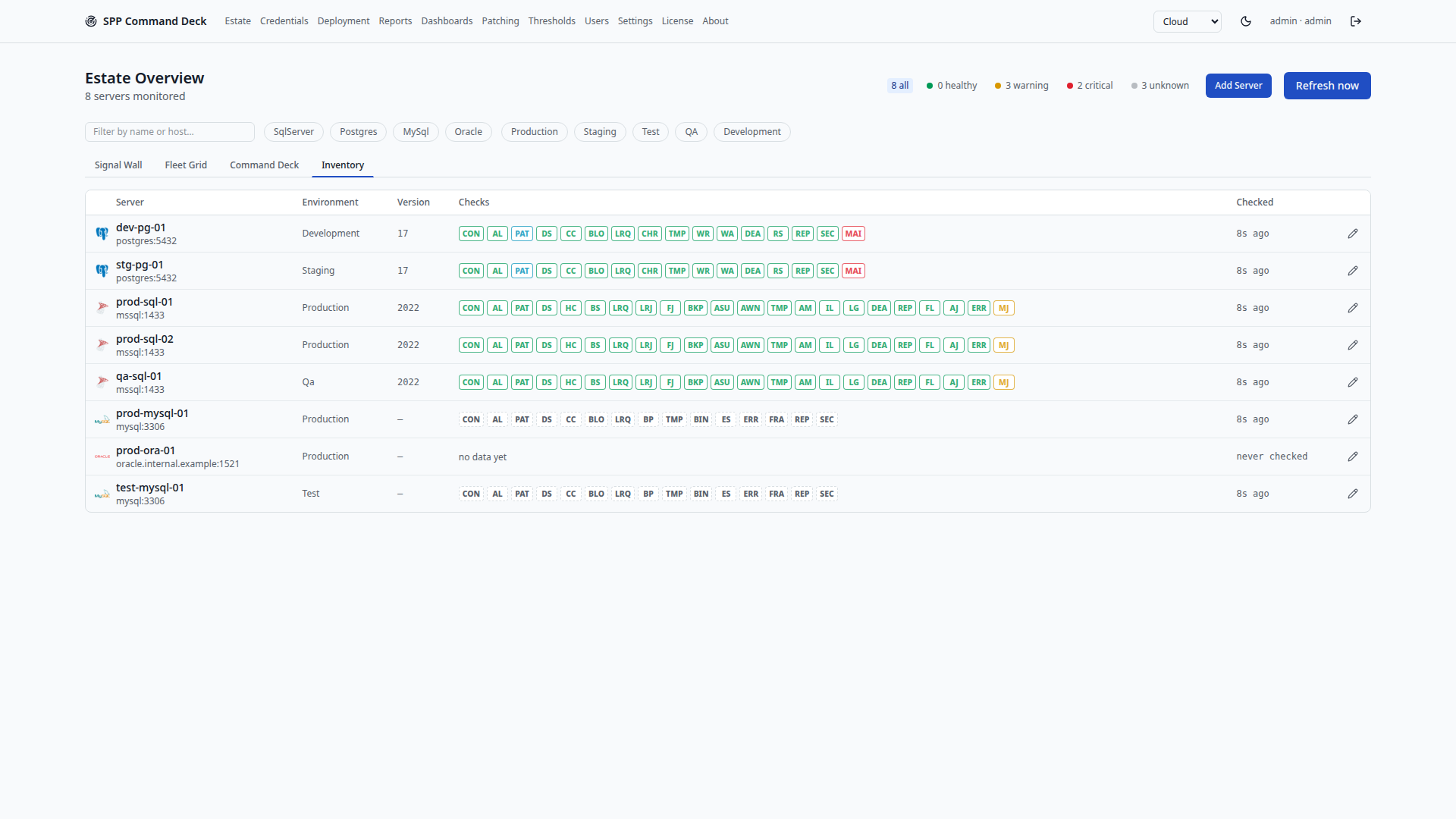Select the Inventory tab
1456x819 pixels.
(x=343, y=165)
